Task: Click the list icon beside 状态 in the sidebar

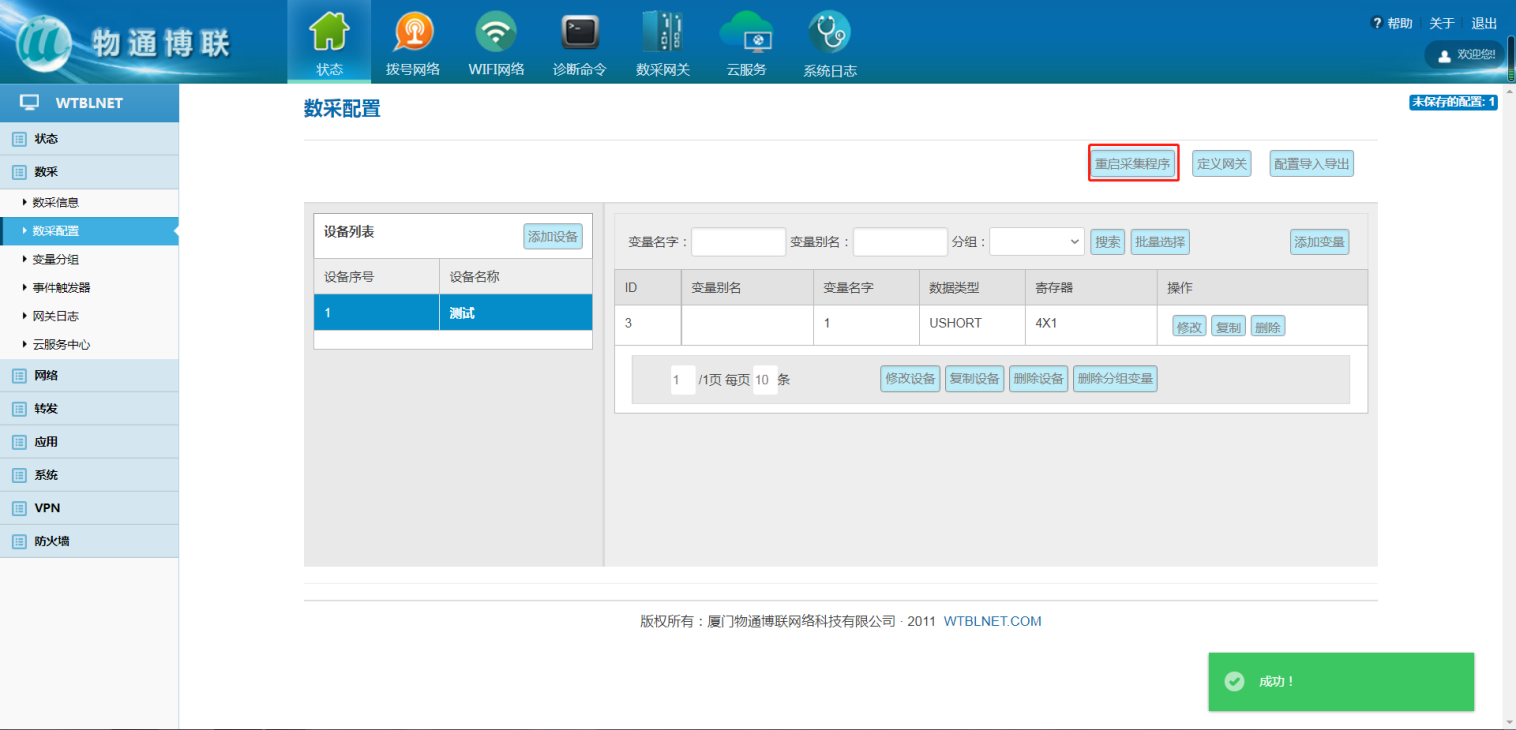Action: pos(19,139)
